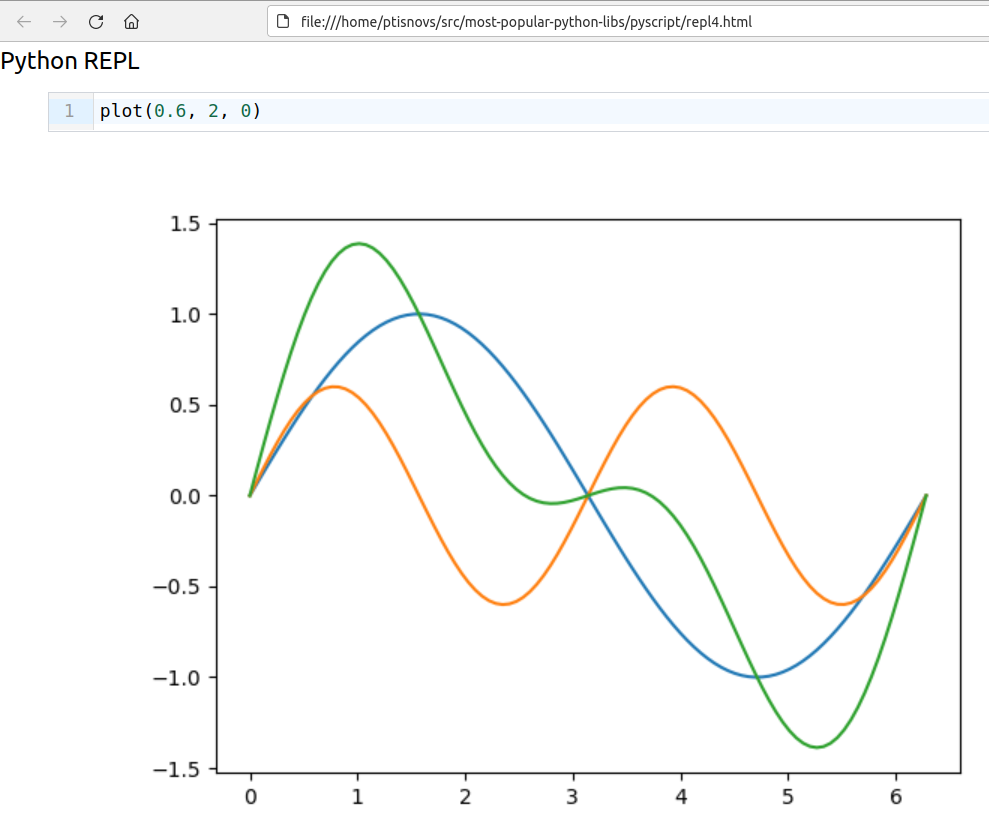Click the x-axis label 6
This screenshot has height=829, width=989.
(896, 797)
